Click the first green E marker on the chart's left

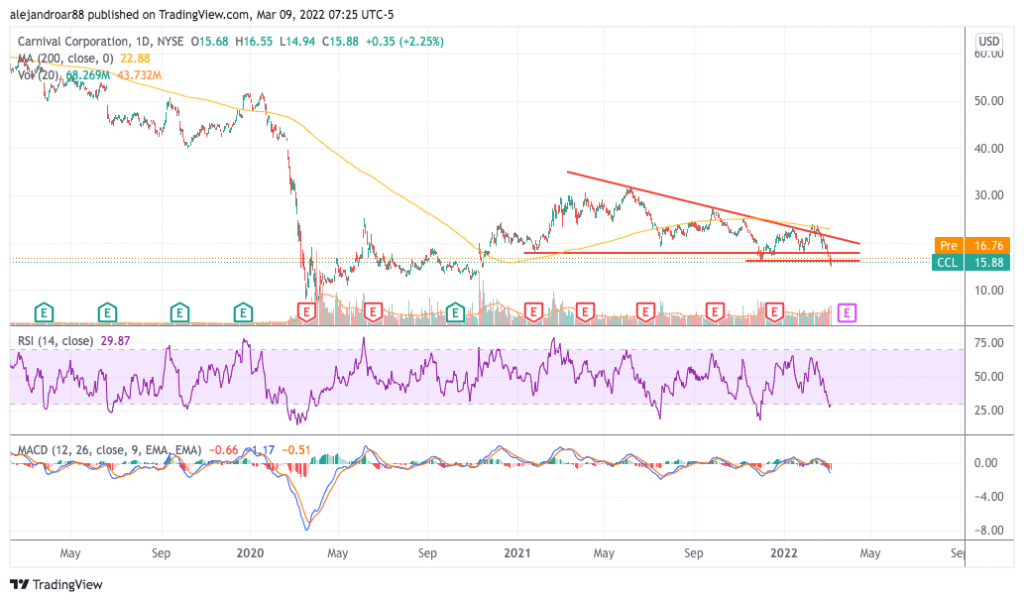pos(44,313)
